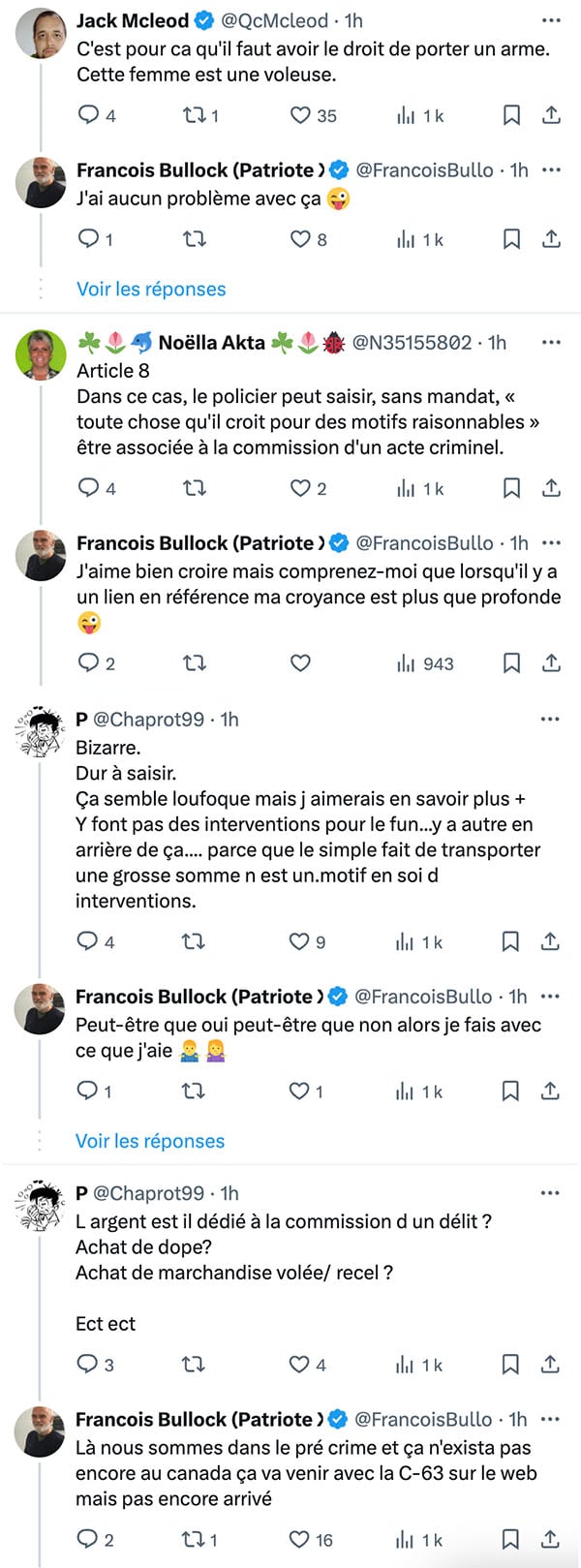Viewport: 581px width, 1568px height.
Task: Retweet Noëlla Akta's Article 8 post
Action: click(x=195, y=488)
